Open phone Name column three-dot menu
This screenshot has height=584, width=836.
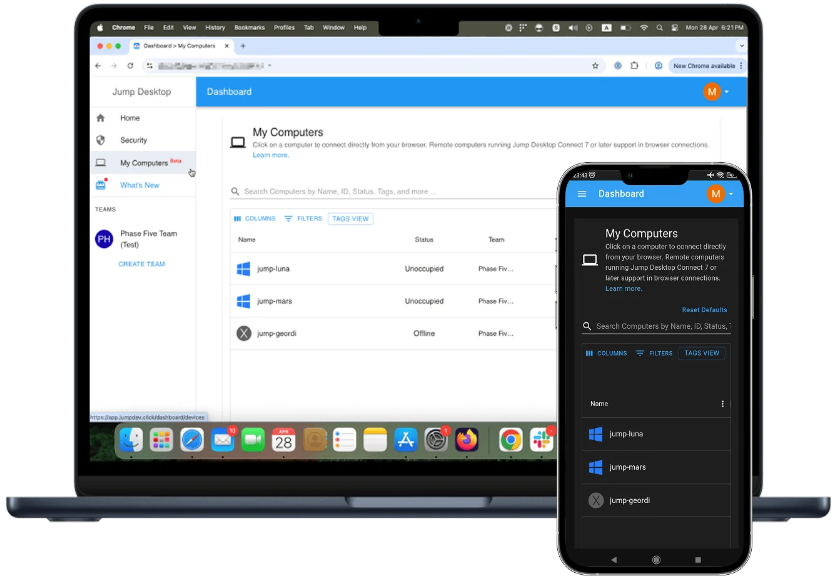tap(722, 404)
